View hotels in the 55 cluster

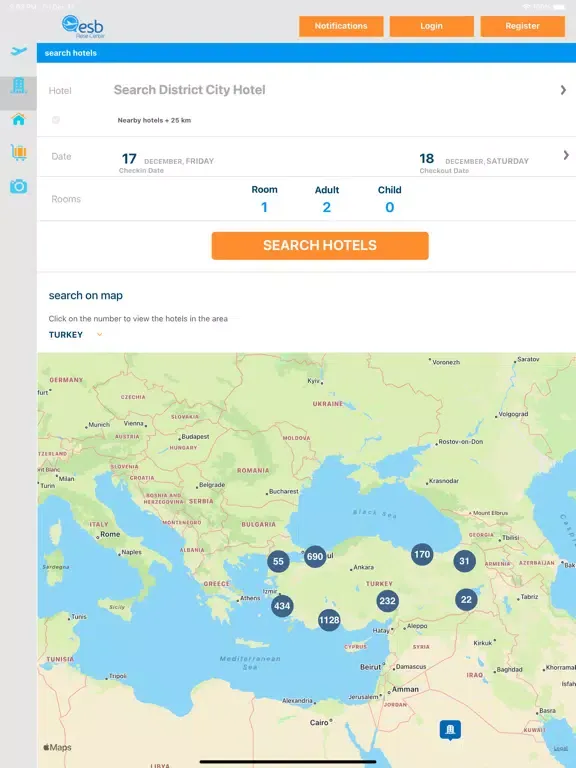pos(278,561)
